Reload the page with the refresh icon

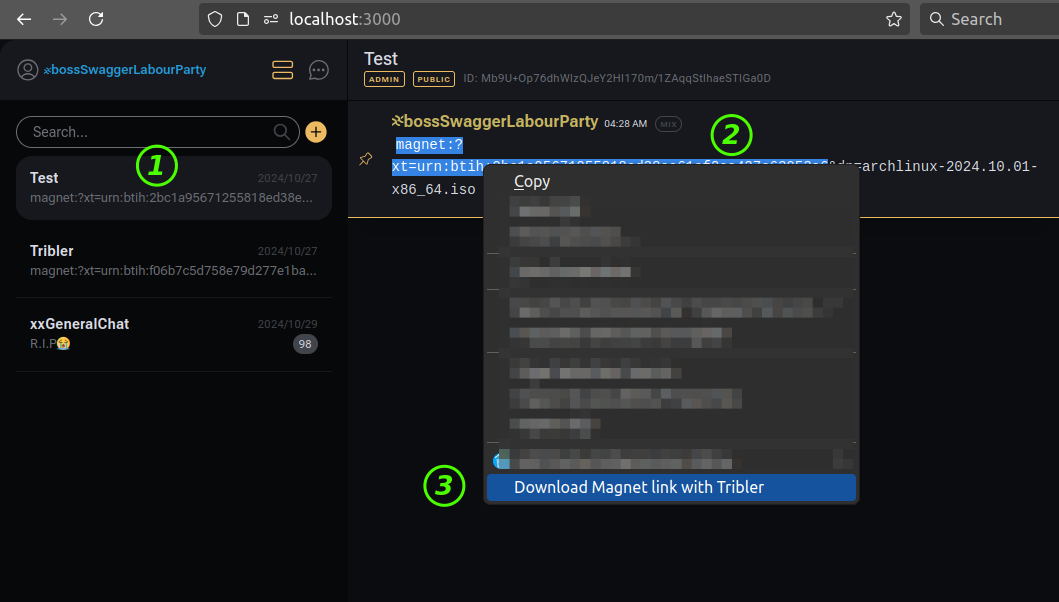coord(96,19)
